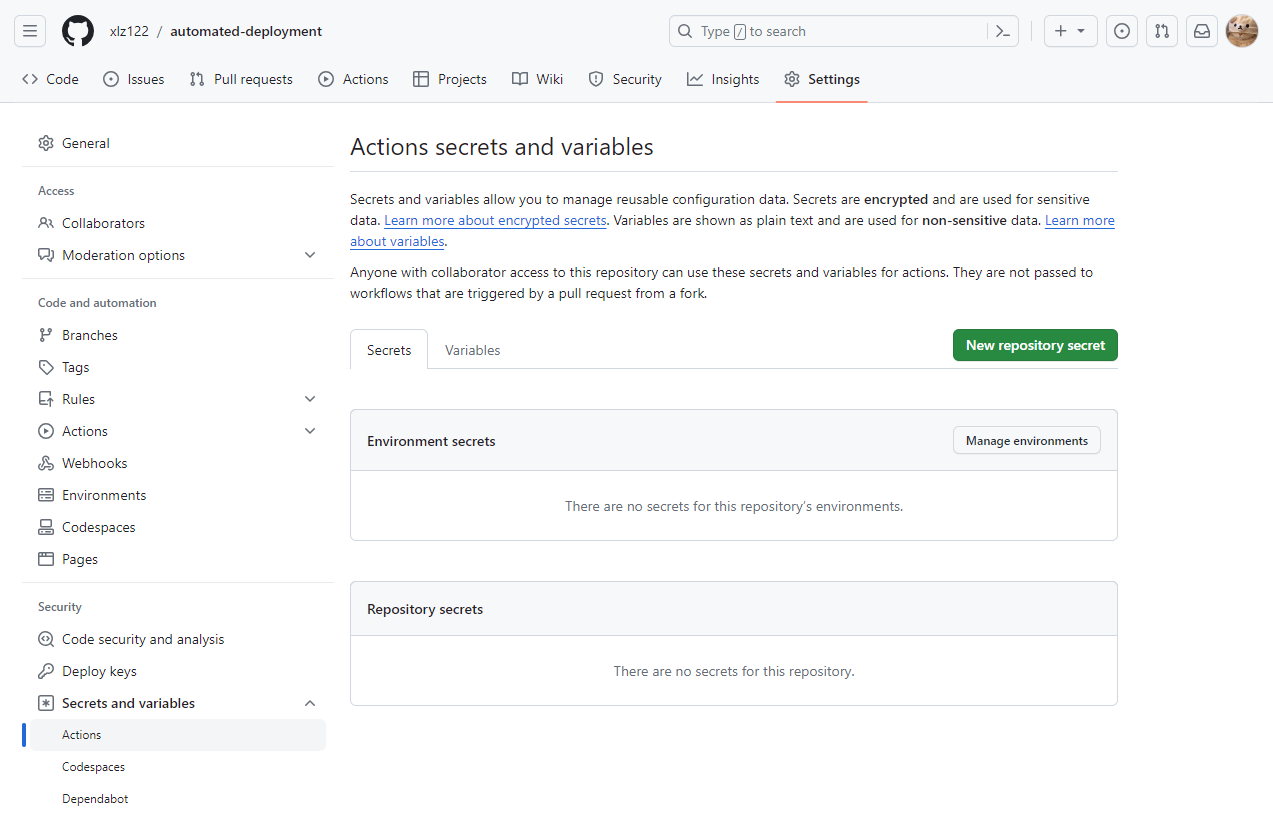Follow Learn more about encrypted secrets link
1273x818 pixels.
pyautogui.click(x=495, y=220)
